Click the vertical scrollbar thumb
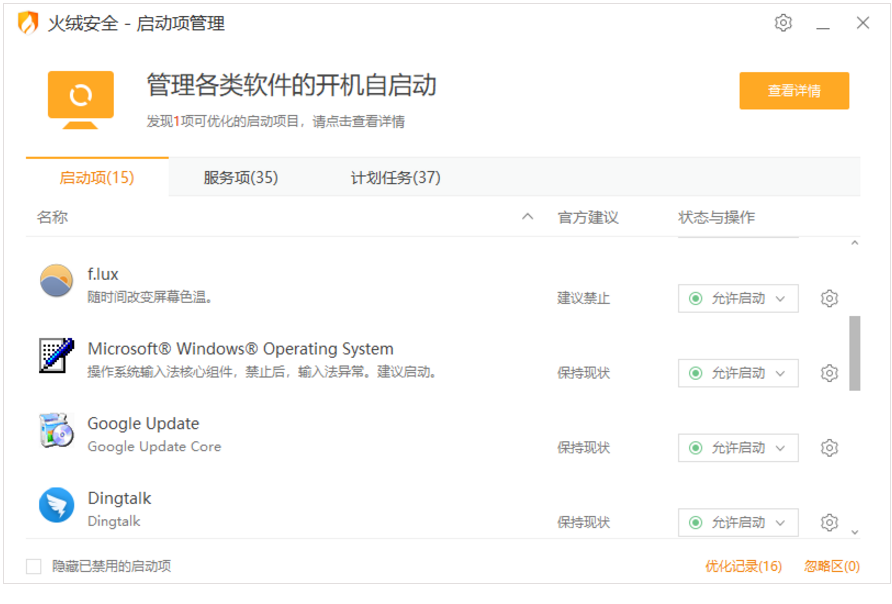The image size is (892, 604). pos(854,353)
